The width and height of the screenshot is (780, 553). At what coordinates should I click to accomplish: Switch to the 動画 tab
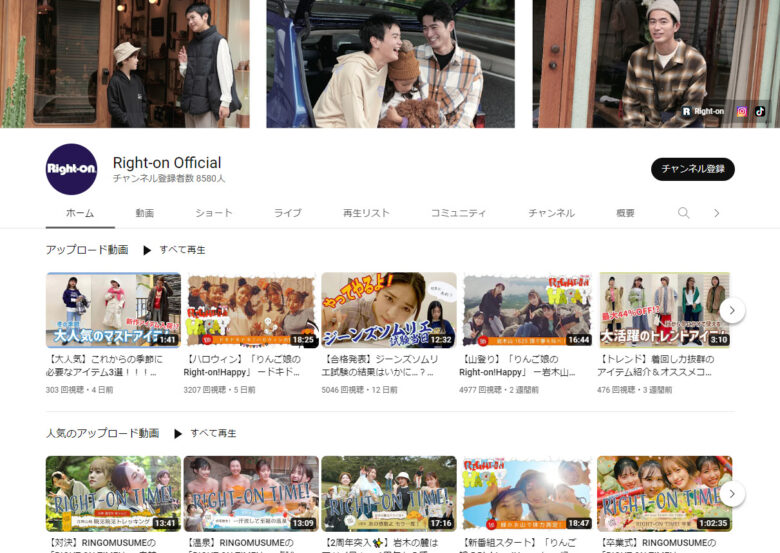(x=145, y=213)
